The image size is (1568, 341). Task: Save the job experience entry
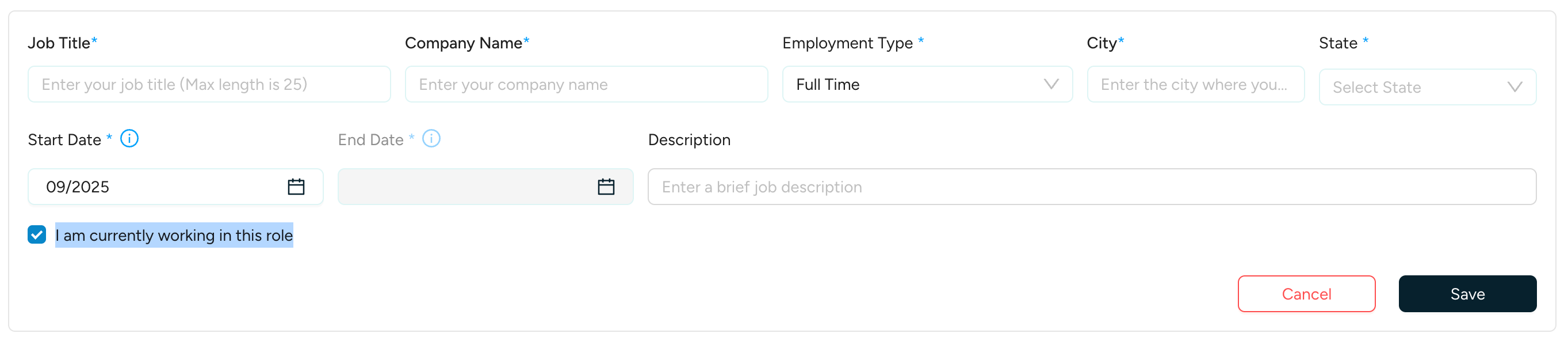click(x=1467, y=293)
